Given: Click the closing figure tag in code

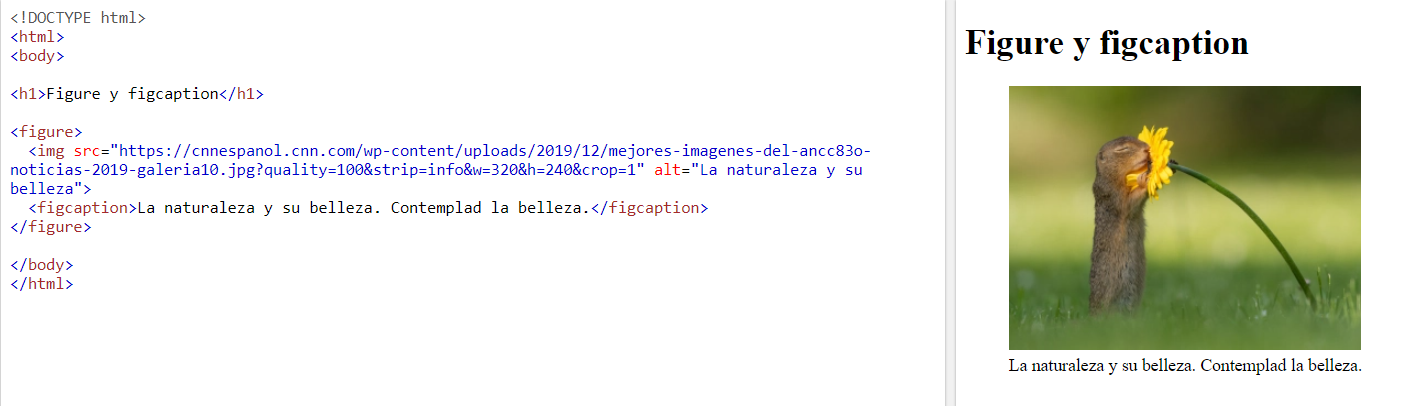Looking at the screenshot, I should [51, 227].
